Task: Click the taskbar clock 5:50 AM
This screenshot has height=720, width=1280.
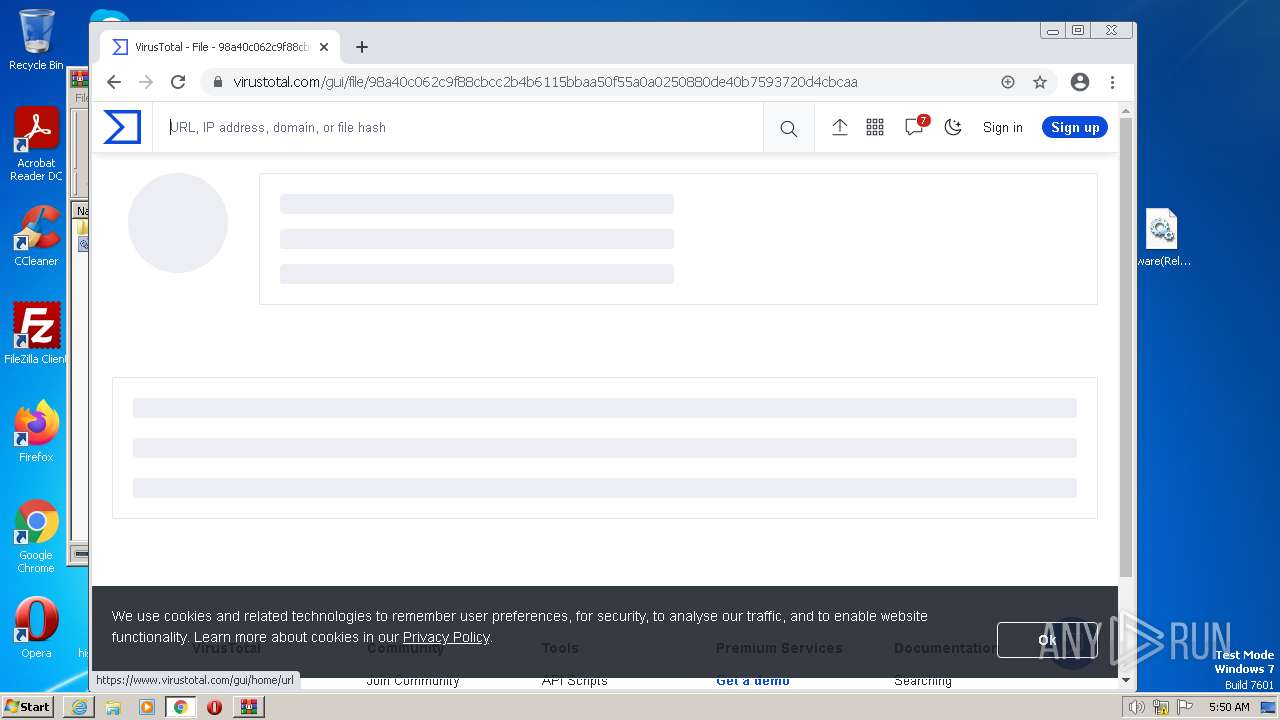Action: [1229, 707]
